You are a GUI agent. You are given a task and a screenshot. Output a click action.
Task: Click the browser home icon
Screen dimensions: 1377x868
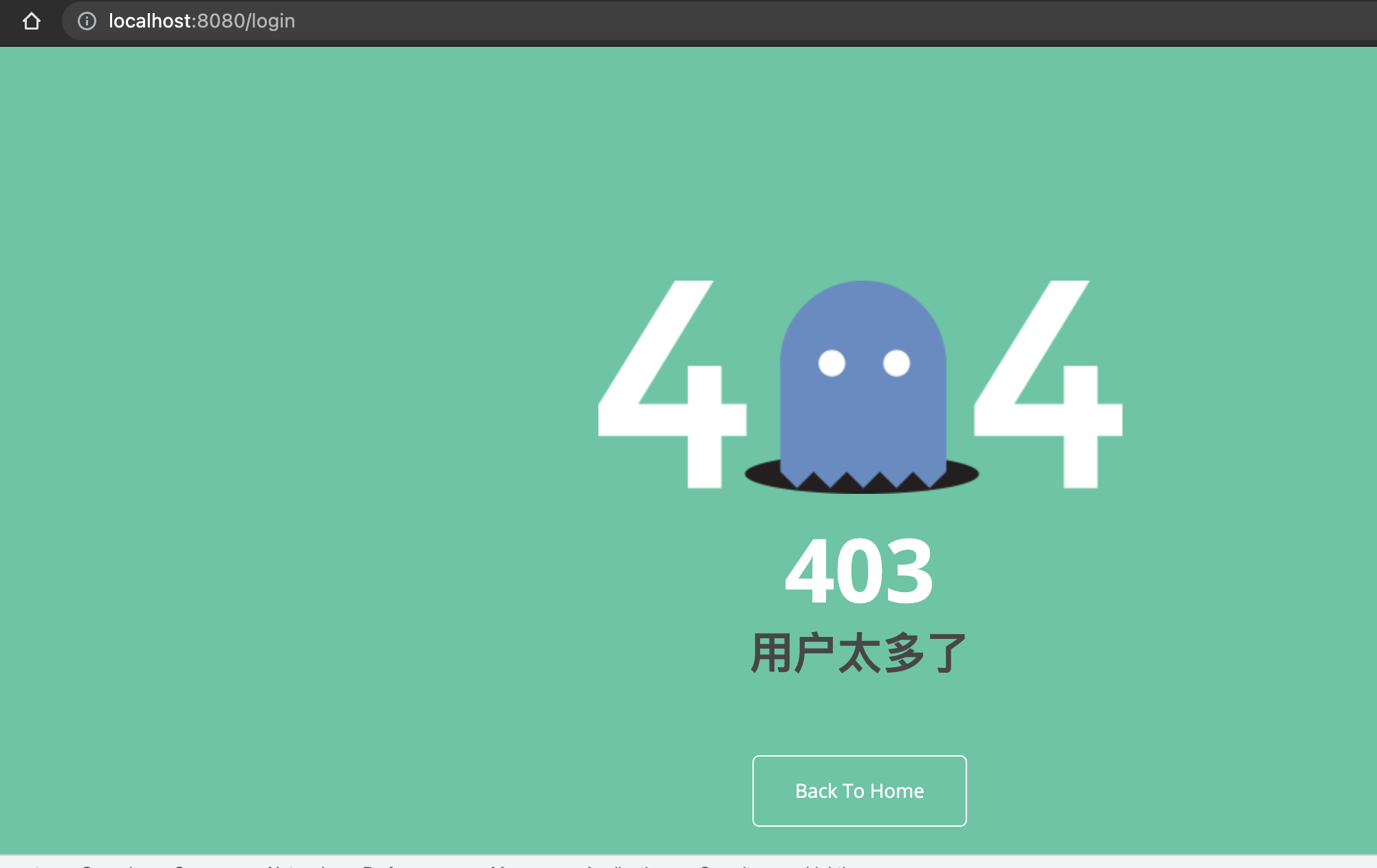coord(32,21)
